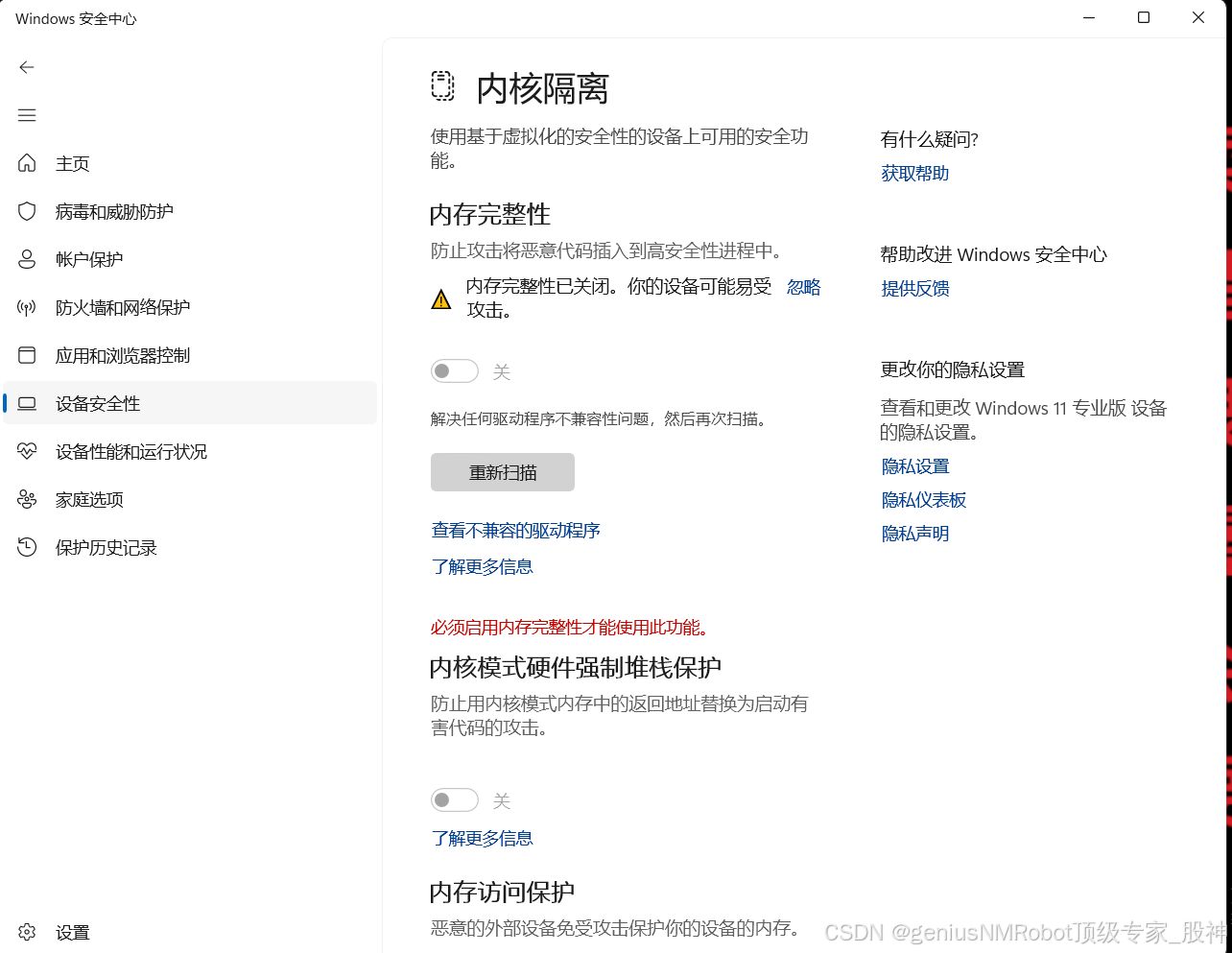Click the laptop icon for 设备安全性
Screen dimensions: 1232x953
tap(27, 403)
